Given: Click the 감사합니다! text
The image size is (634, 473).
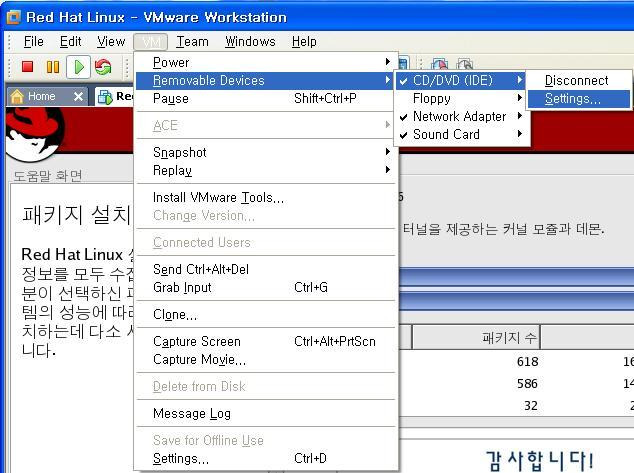Looking at the screenshot, I should (539, 461).
